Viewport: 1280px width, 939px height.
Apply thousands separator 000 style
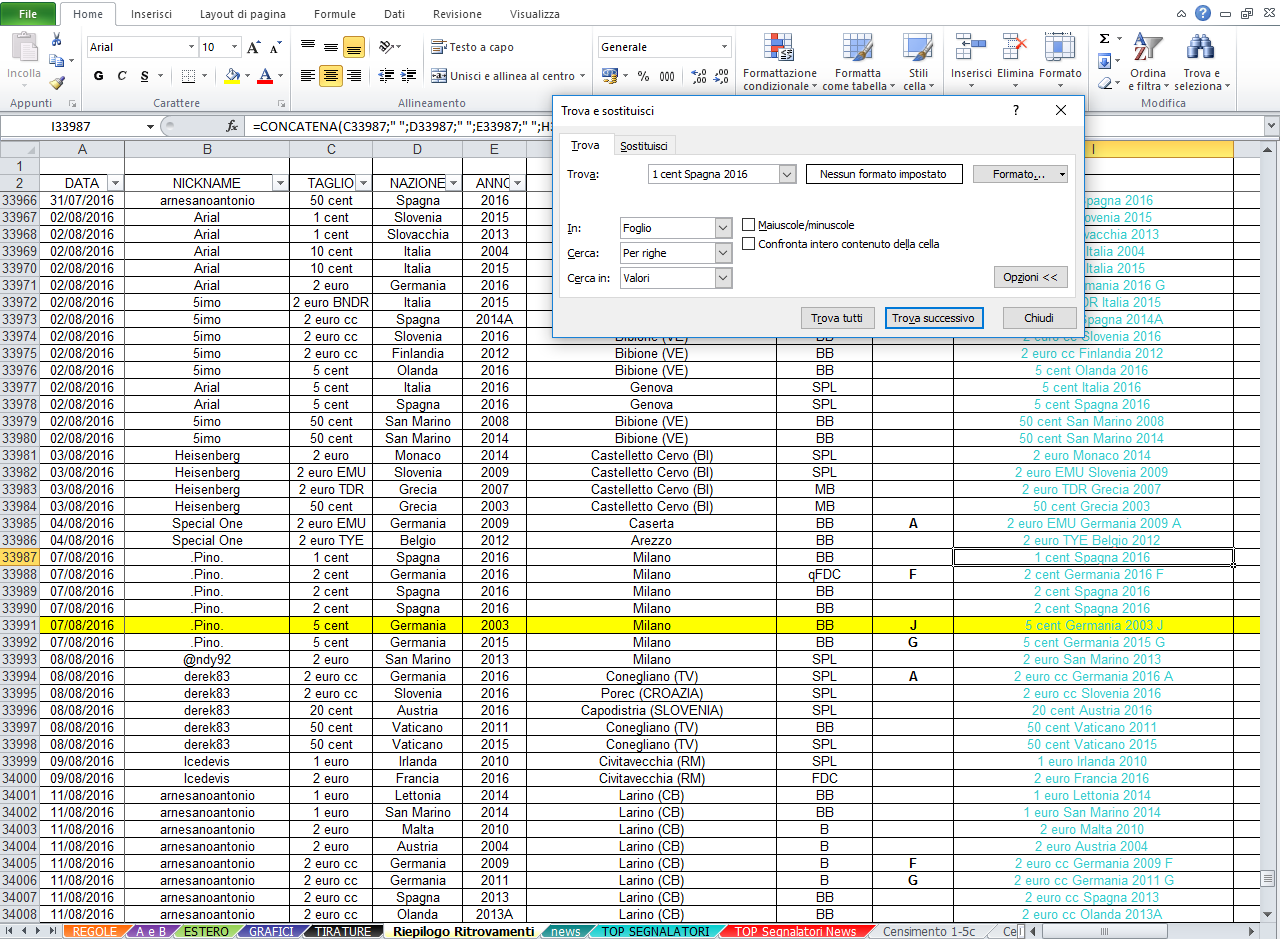pos(668,76)
